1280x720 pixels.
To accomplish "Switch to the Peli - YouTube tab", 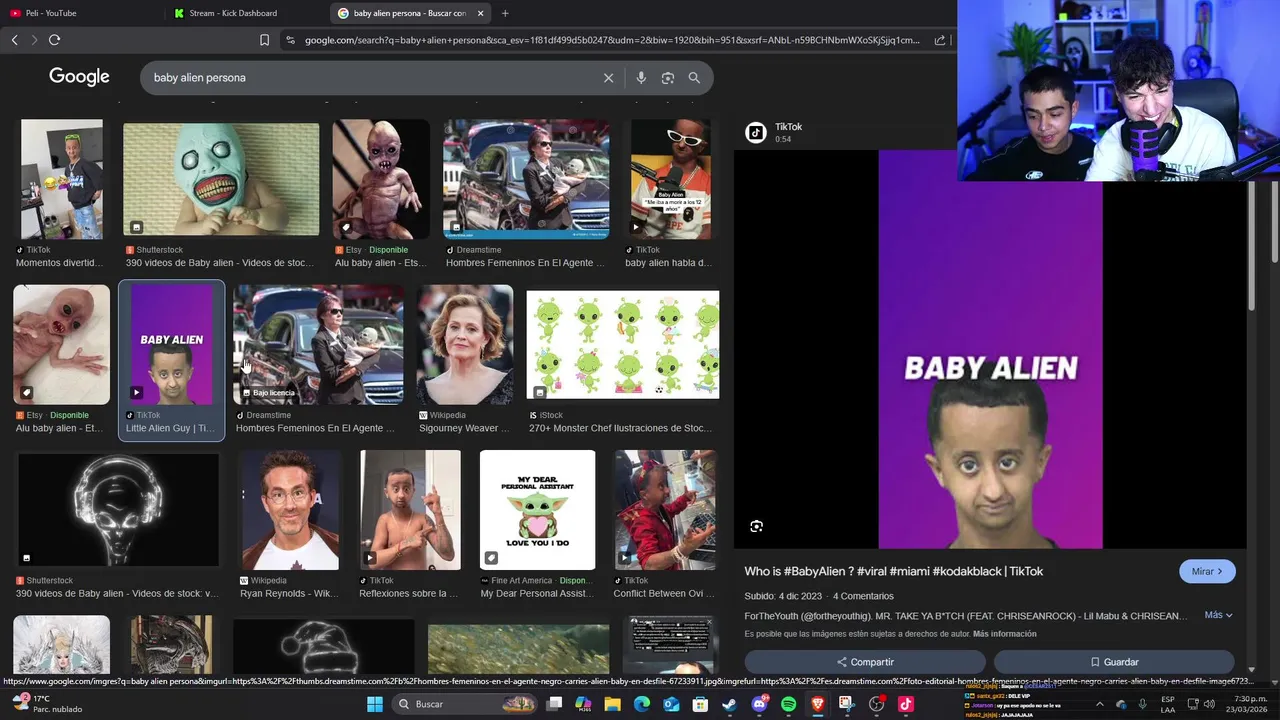I will click(x=79, y=13).
